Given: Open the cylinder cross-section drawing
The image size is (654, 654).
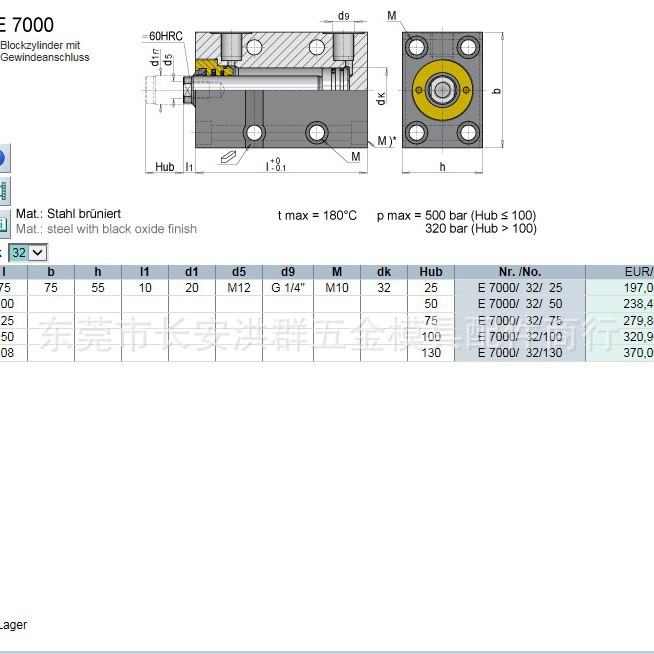Looking at the screenshot, I should [x=275, y=95].
